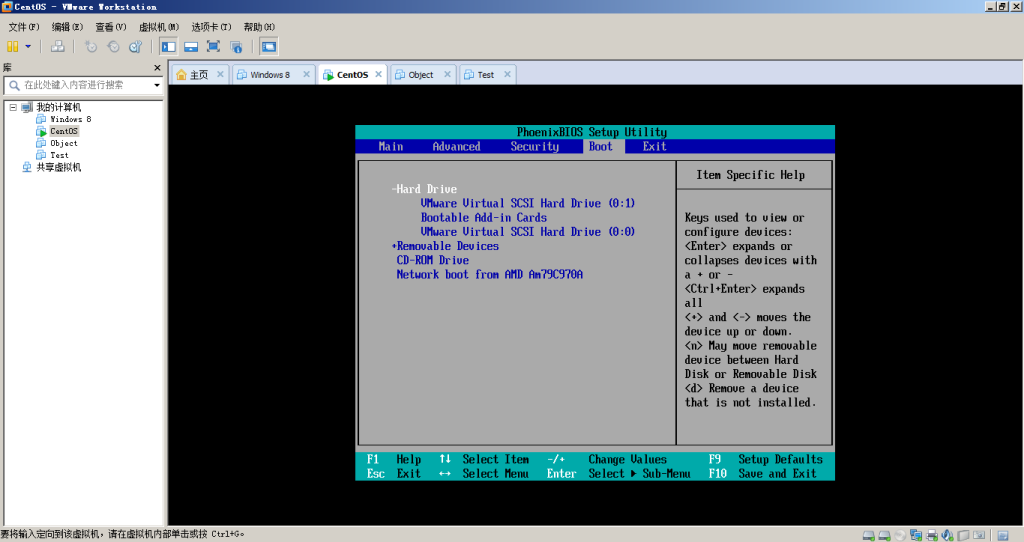The height and width of the screenshot is (542, 1024).
Task: Click the sound card status bar icon
Action: (947, 535)
